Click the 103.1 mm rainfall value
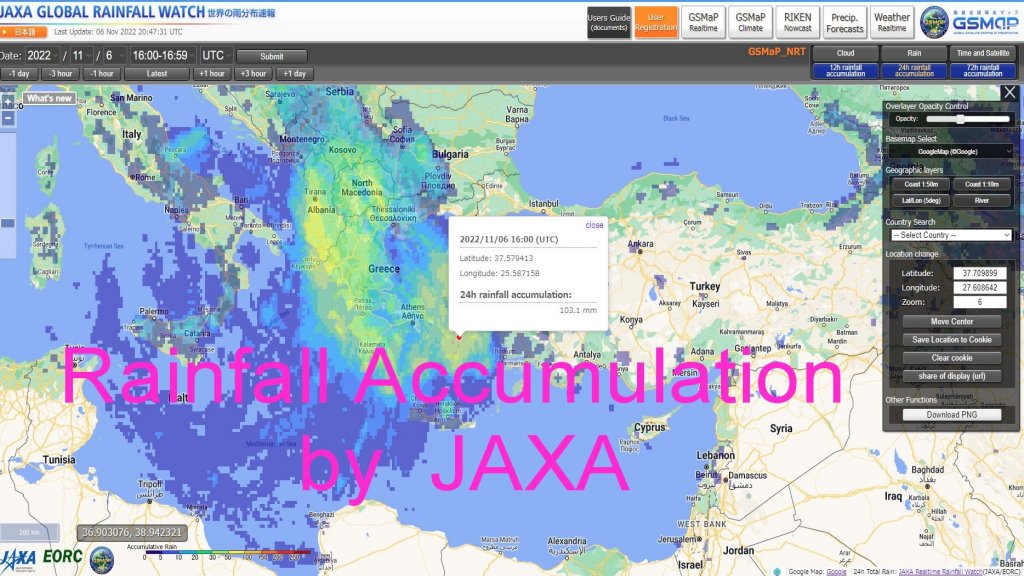The height and width of the screenshot is (576, 1024). [578, 310]
